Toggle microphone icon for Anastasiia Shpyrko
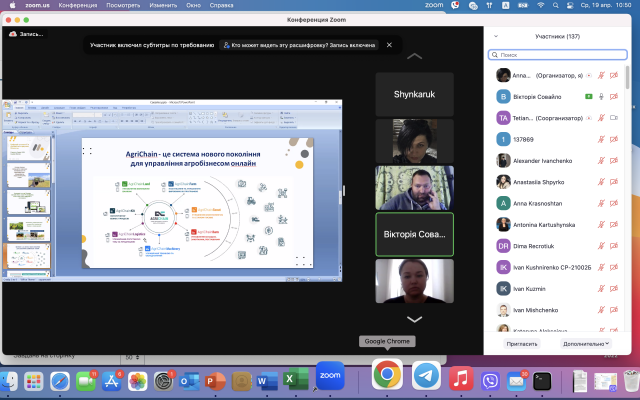Screen dimensions: 640x400 601,182
